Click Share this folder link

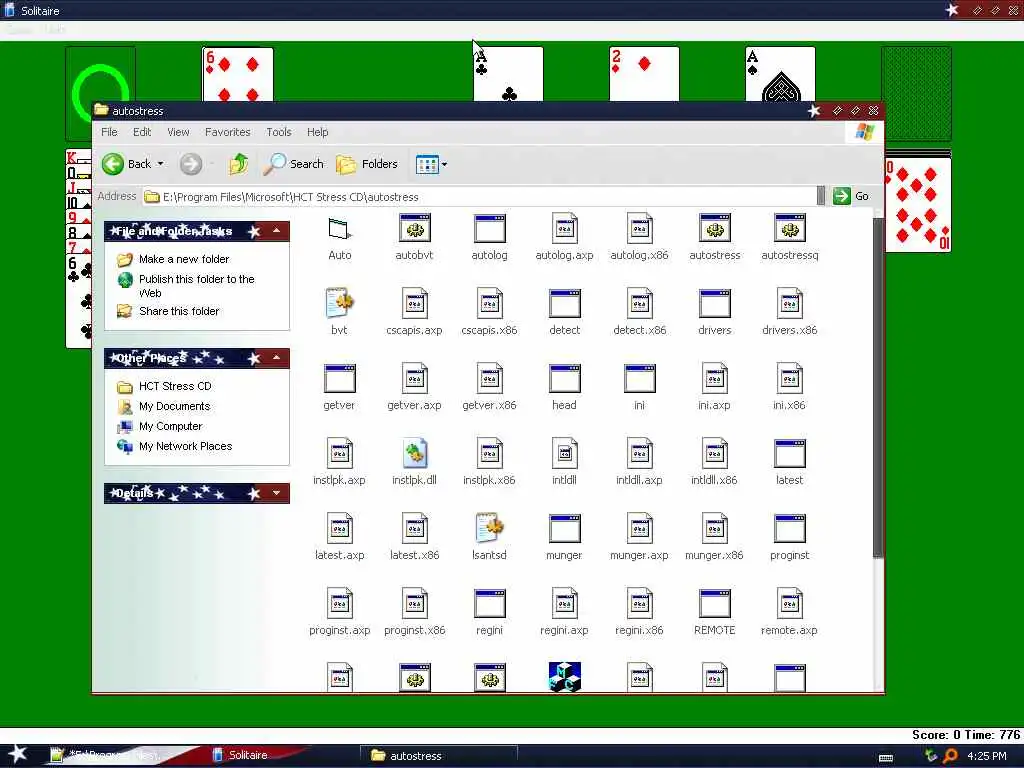tap(179, 311)
